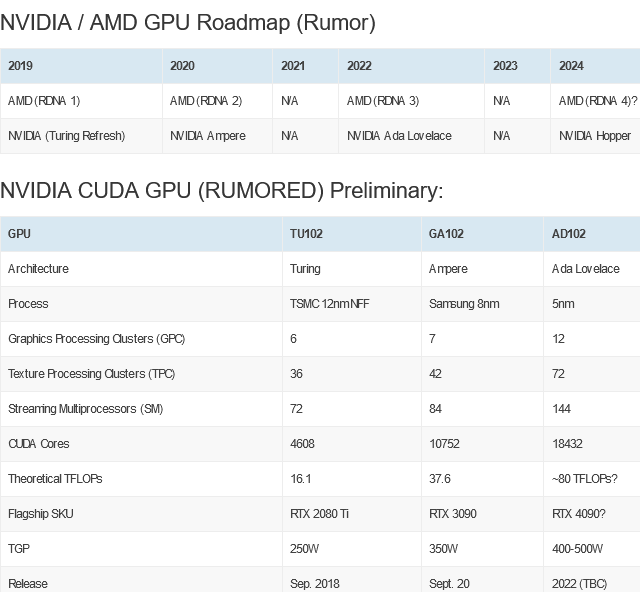Select the 18432 CUDA cores value

click(567, 444)
